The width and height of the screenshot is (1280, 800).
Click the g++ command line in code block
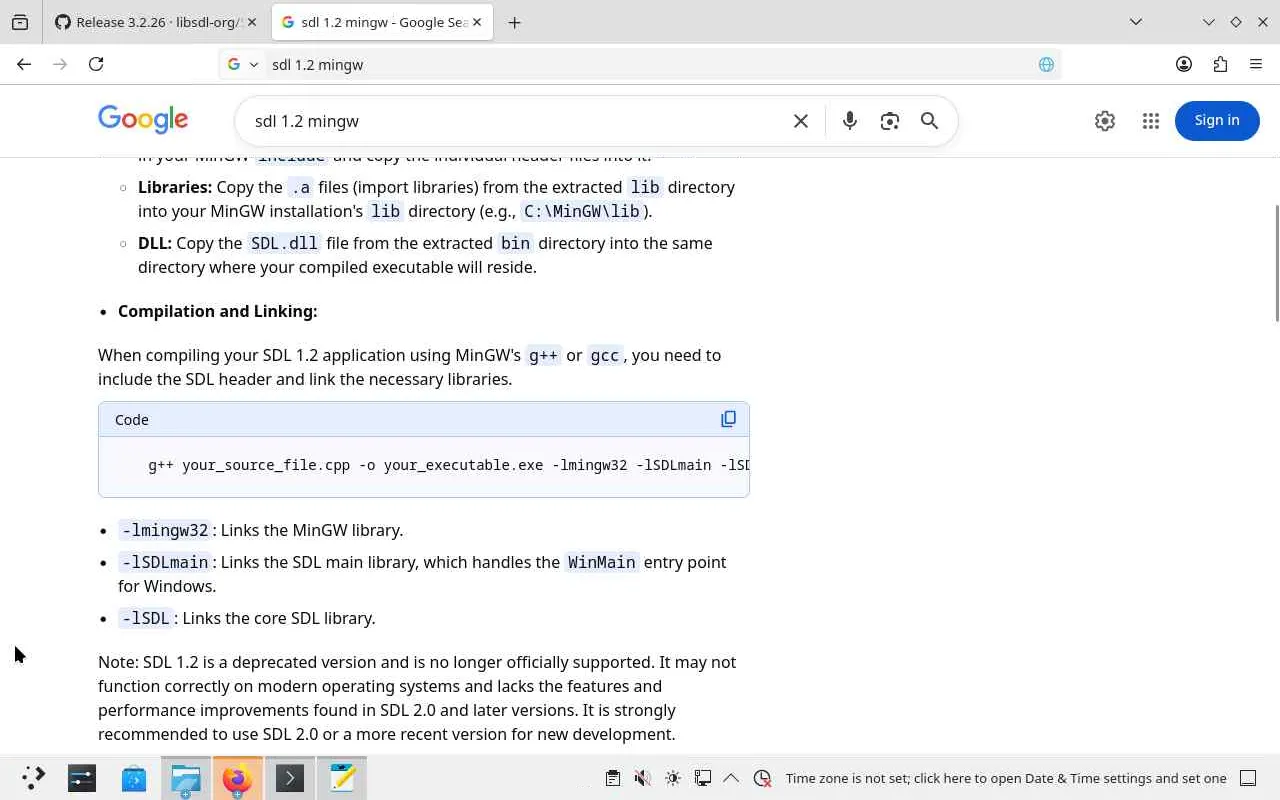[449, 465]
